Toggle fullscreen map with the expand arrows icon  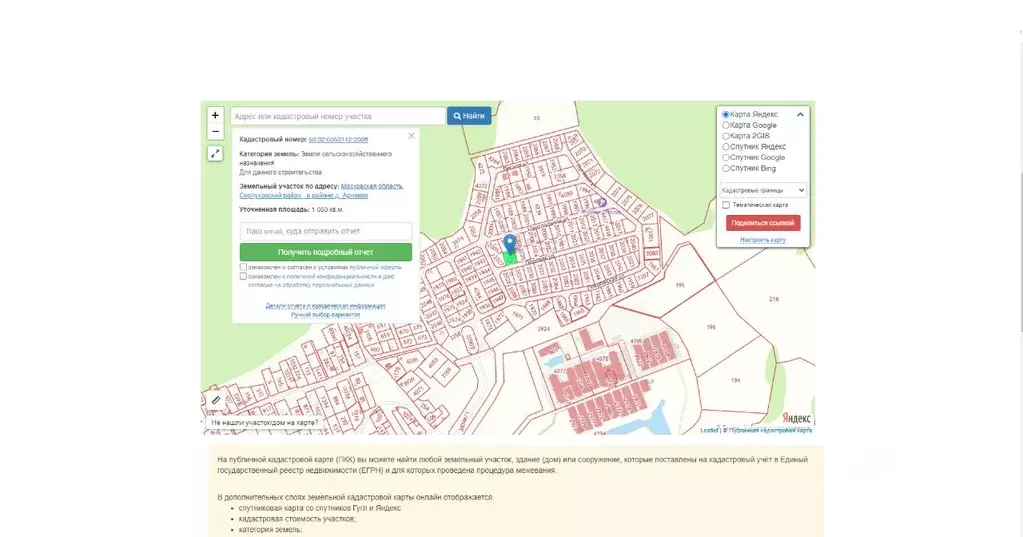click(x=215, y=153)
